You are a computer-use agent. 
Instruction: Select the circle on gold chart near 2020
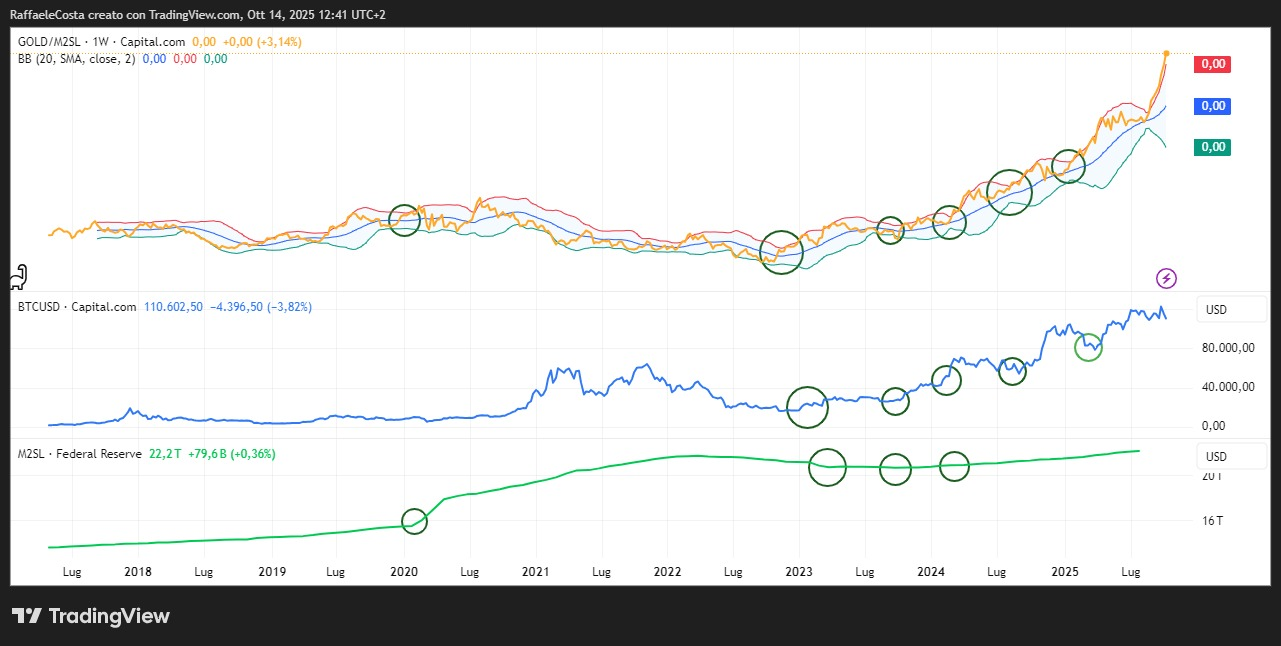click(404, 220)
